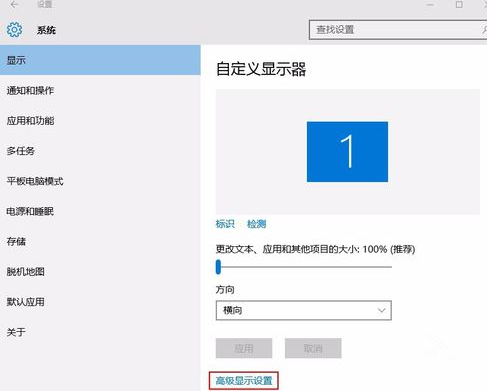Viewport: 487px width, 392px height.
Task: Open 高级显示设置 link
Action: (x=244, y=380)
